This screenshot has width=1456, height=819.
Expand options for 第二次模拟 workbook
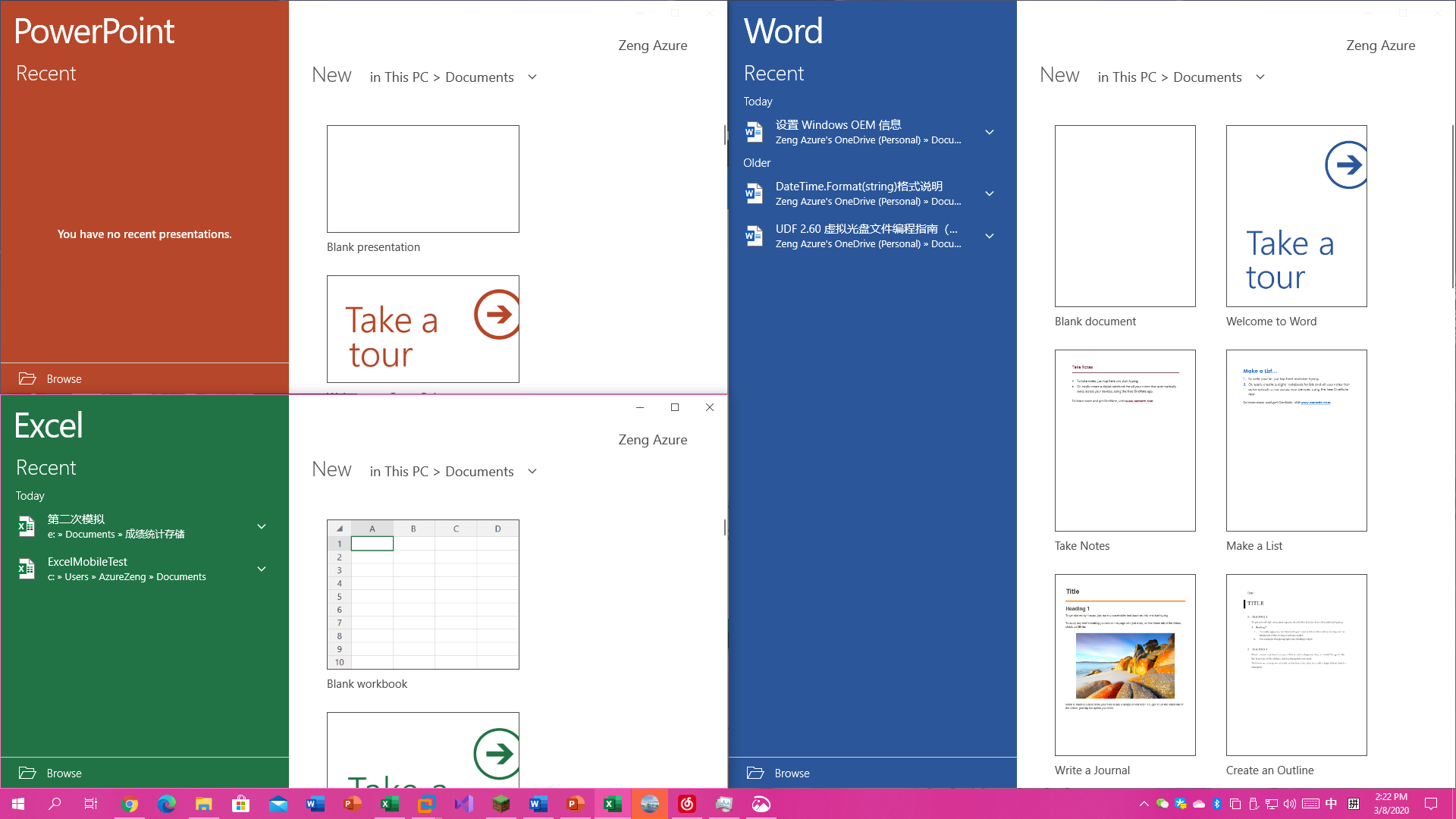[262, 526]
